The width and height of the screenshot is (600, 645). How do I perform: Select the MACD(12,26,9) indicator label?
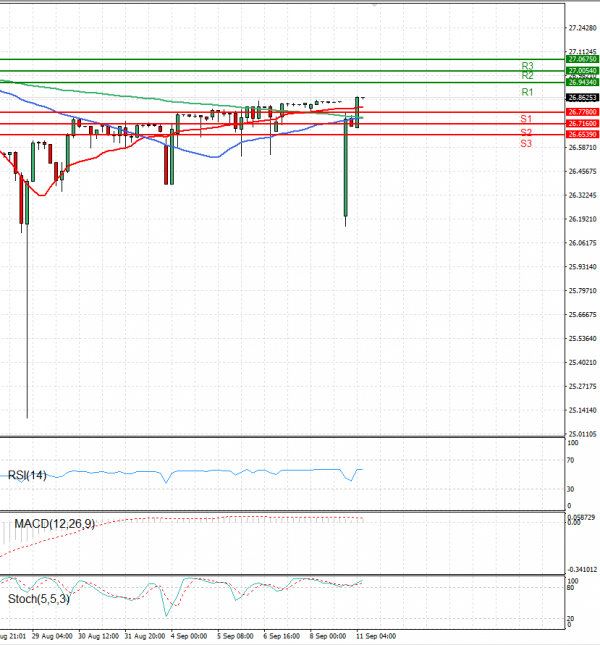55,524
